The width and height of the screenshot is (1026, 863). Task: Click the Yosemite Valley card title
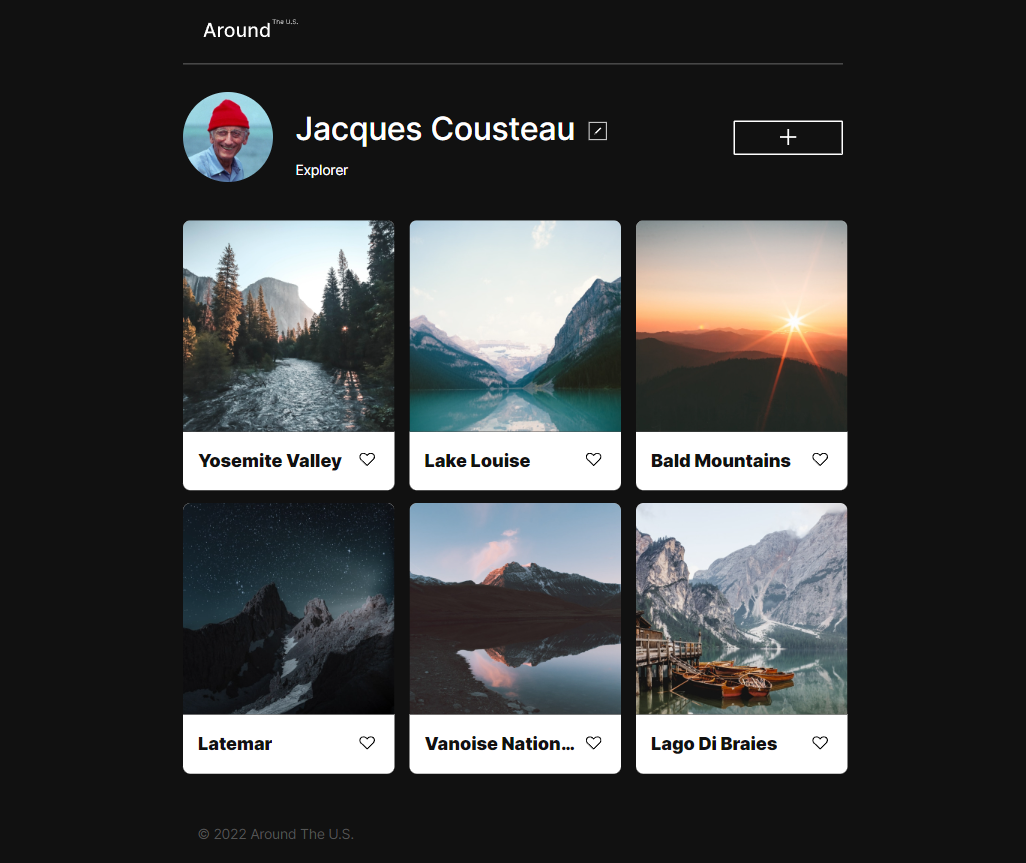pos(270,461)
